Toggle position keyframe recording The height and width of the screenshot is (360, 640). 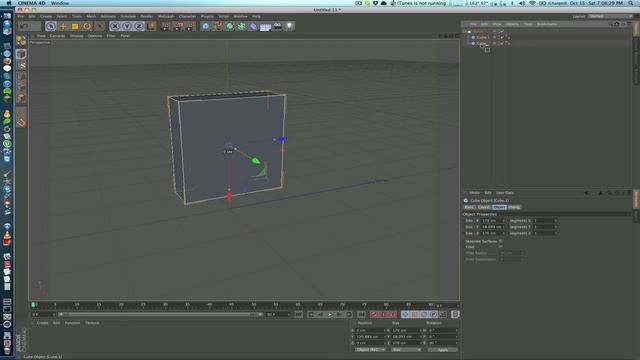(x=405, y=314)
